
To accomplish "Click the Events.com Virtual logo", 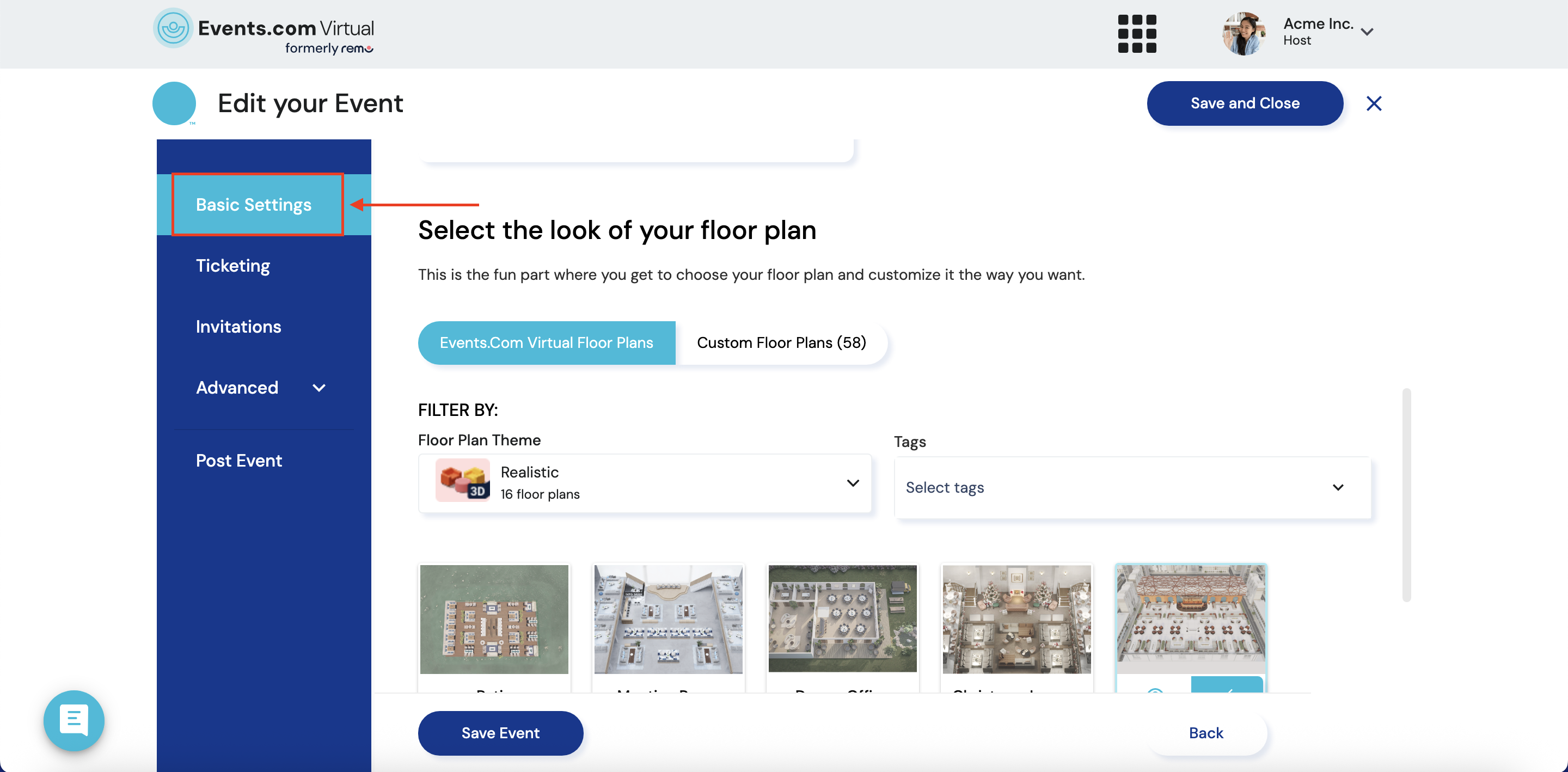I will tap(264, 32).
